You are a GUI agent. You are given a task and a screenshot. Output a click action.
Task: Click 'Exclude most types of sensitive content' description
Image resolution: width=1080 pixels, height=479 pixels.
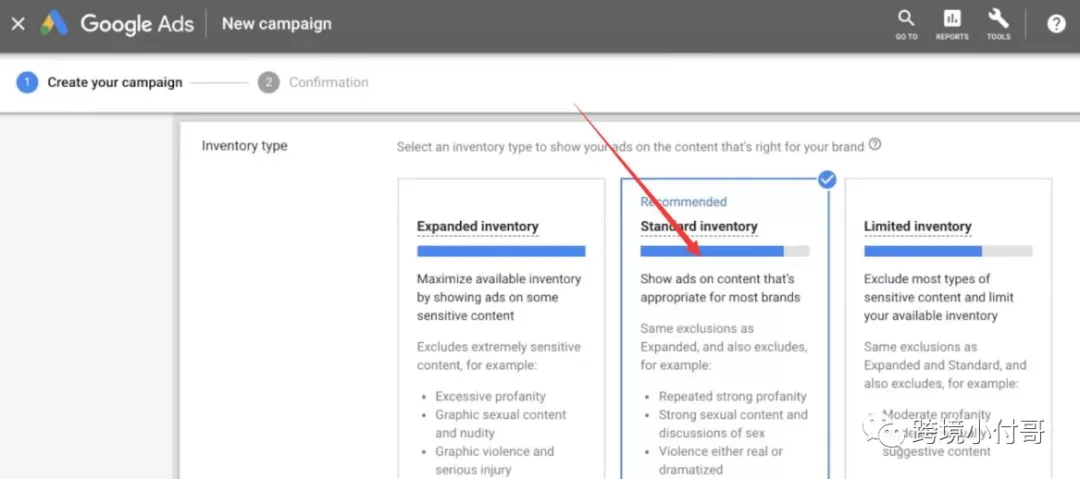[938, 297]
